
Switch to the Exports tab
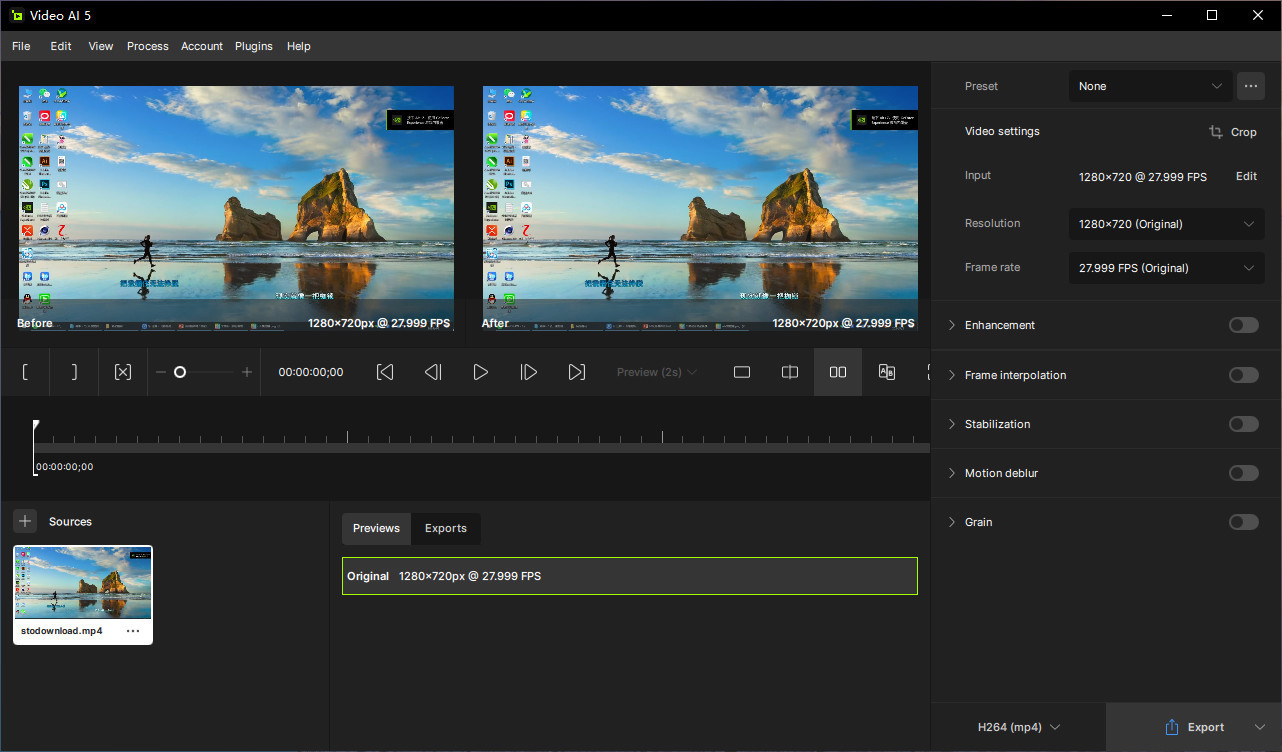pyautogui.click(x=445, y=528)
